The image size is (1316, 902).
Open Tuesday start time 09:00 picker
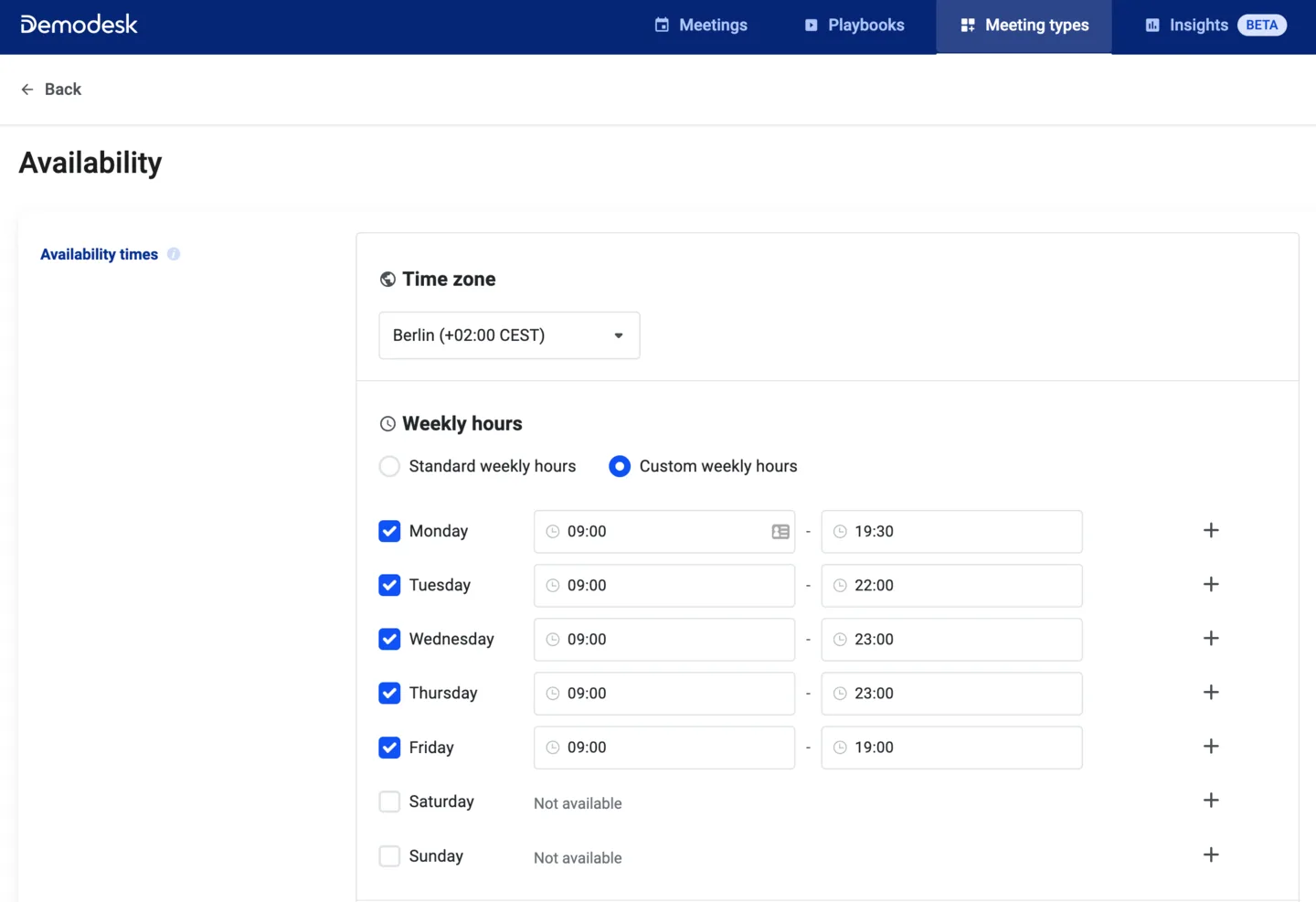point(664,586)
